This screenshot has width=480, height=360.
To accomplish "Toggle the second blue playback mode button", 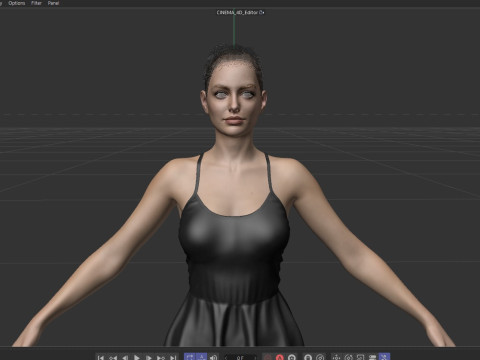I will [201, 357].
